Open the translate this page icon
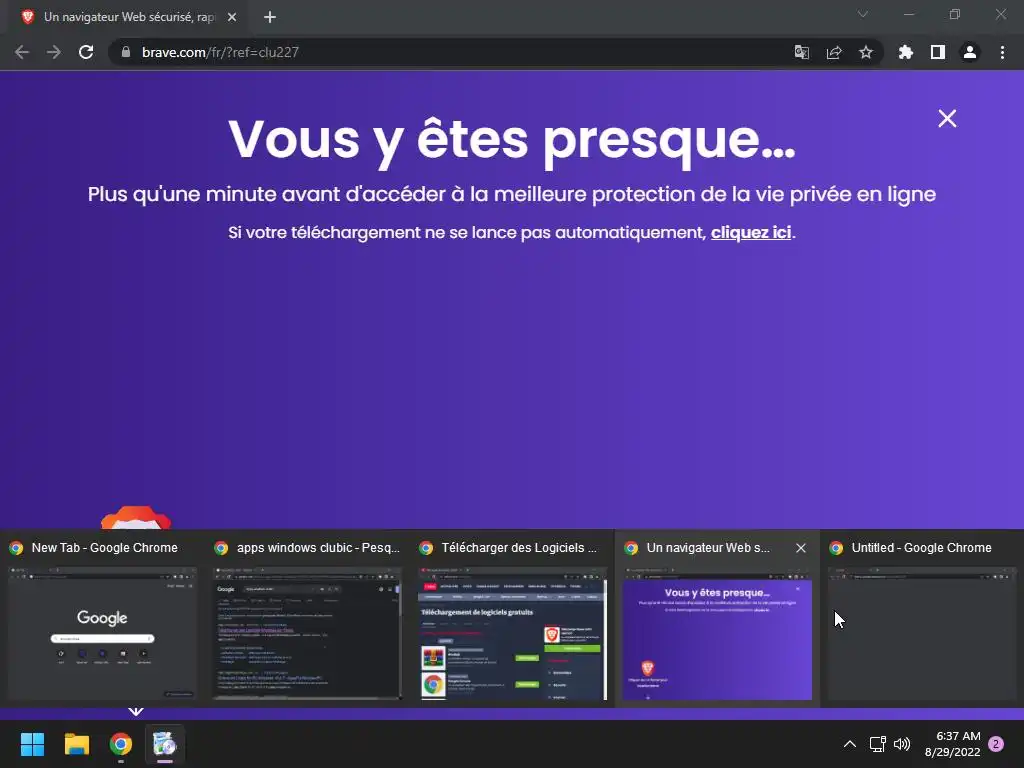This screenshot has height=768, width=1024. tap(802, 52)
